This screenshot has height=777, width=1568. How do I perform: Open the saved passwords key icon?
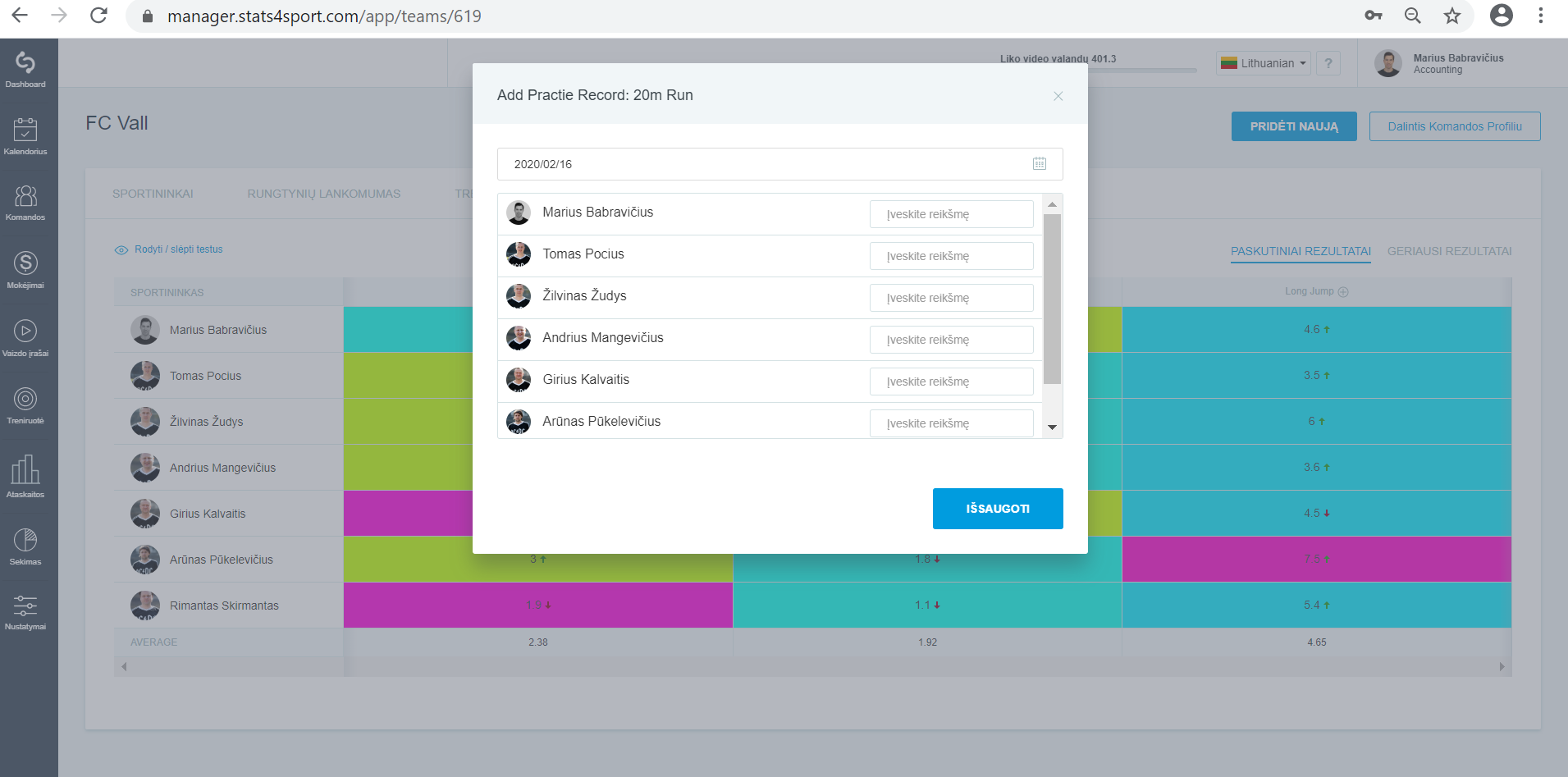click(x=1373, y=16)
